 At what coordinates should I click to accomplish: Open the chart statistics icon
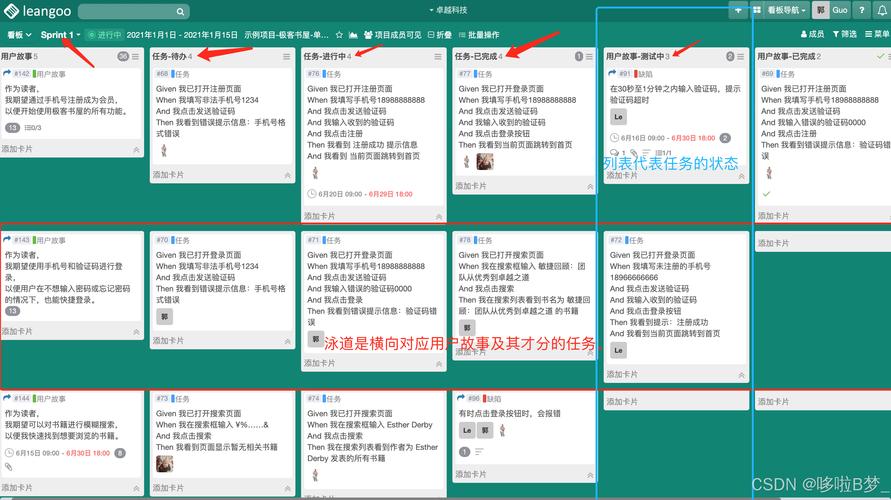pyautogui.click(x=353, y=35)
